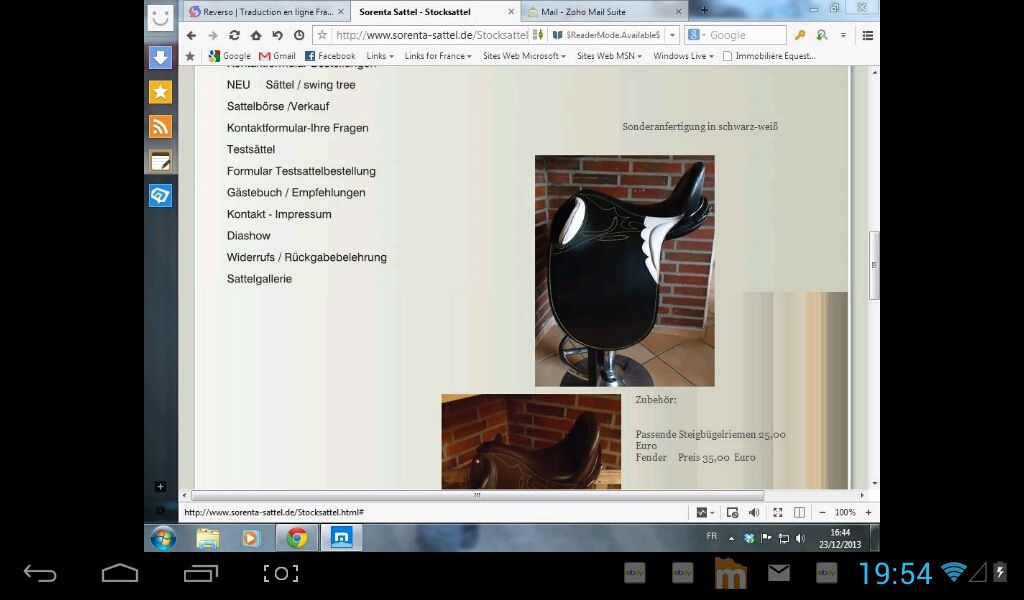Open the Favorites star in the sidebar
The image size is (1024, 600).
pyautogui.click(x=160, y=92)
